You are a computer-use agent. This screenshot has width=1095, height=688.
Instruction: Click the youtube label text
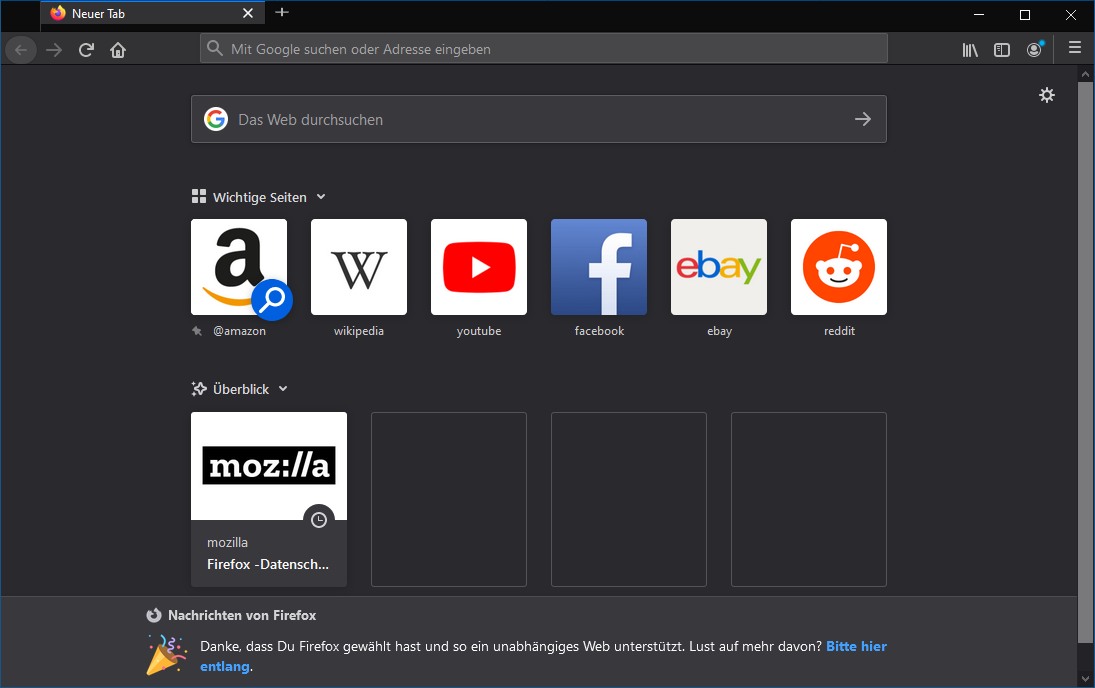(x=479, y=331)
